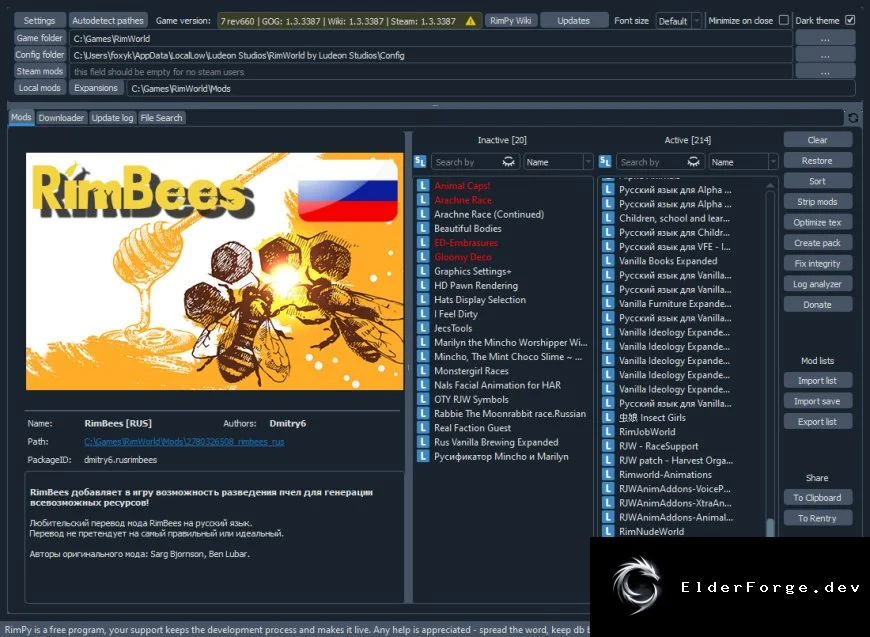Click Optimize tex button

[x=817, y=222]
